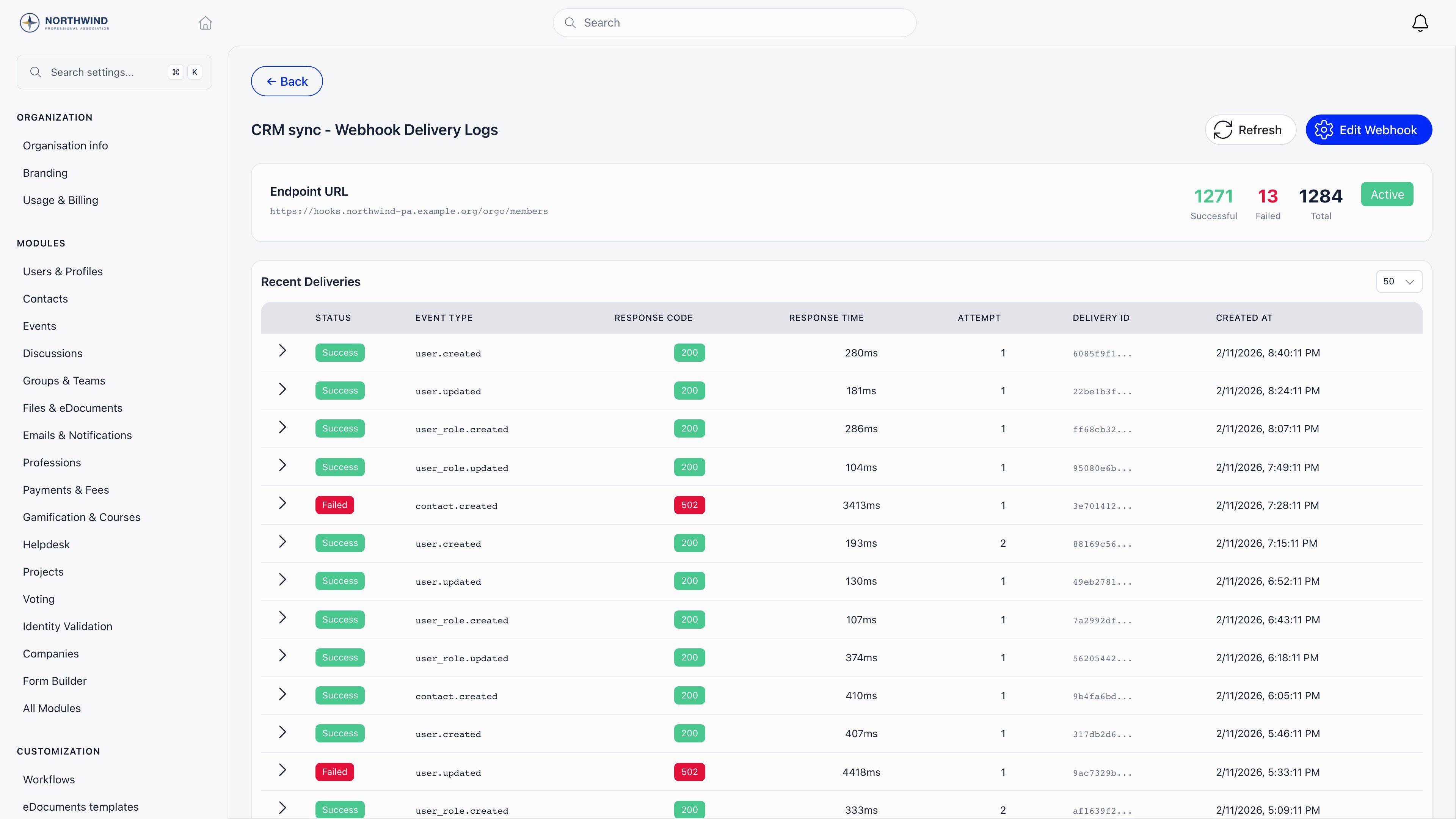
Task: Open Events module
Action: coord(39,326)
